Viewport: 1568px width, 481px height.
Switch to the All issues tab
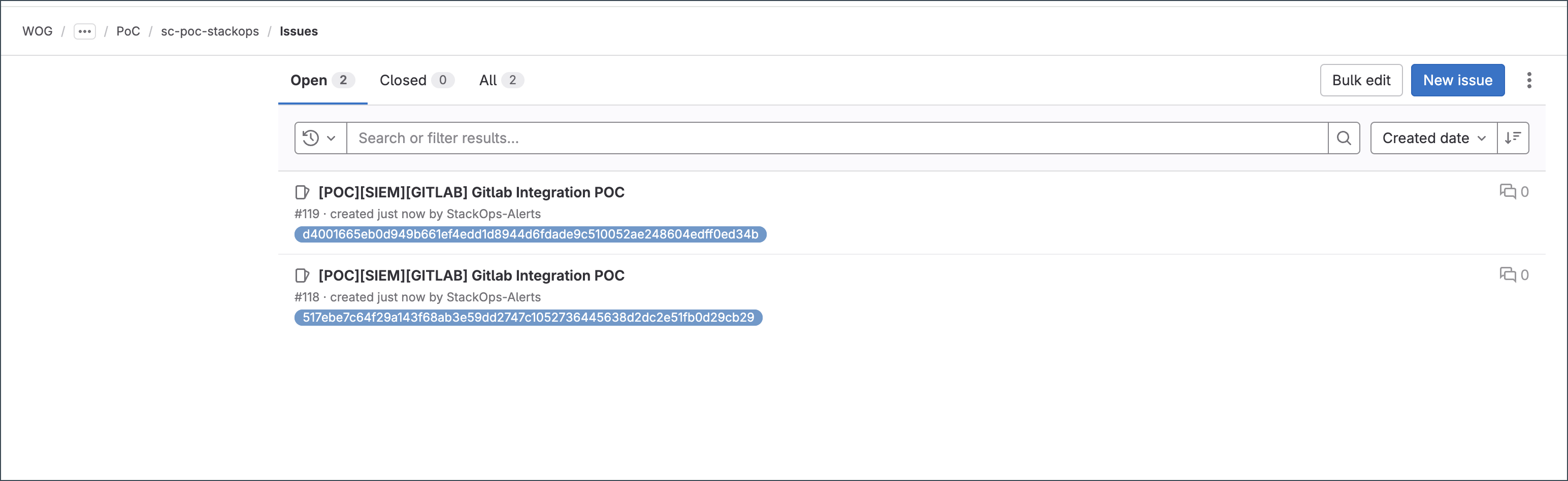point(487,80)
